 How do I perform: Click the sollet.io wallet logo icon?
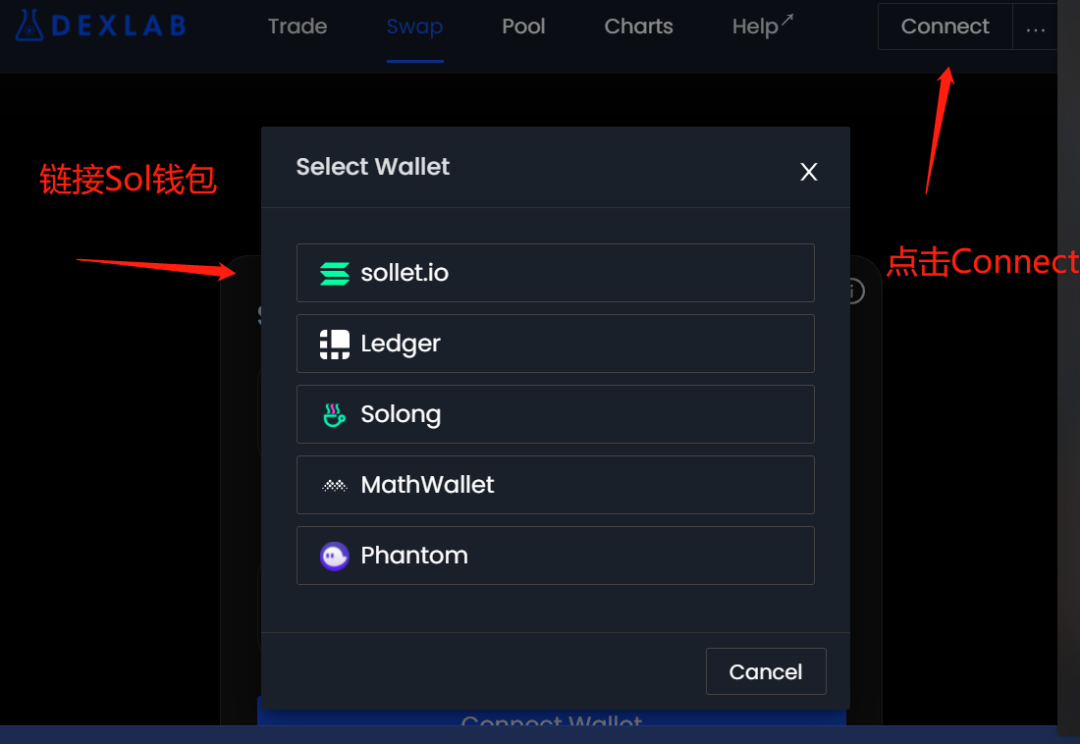point(334,273)
